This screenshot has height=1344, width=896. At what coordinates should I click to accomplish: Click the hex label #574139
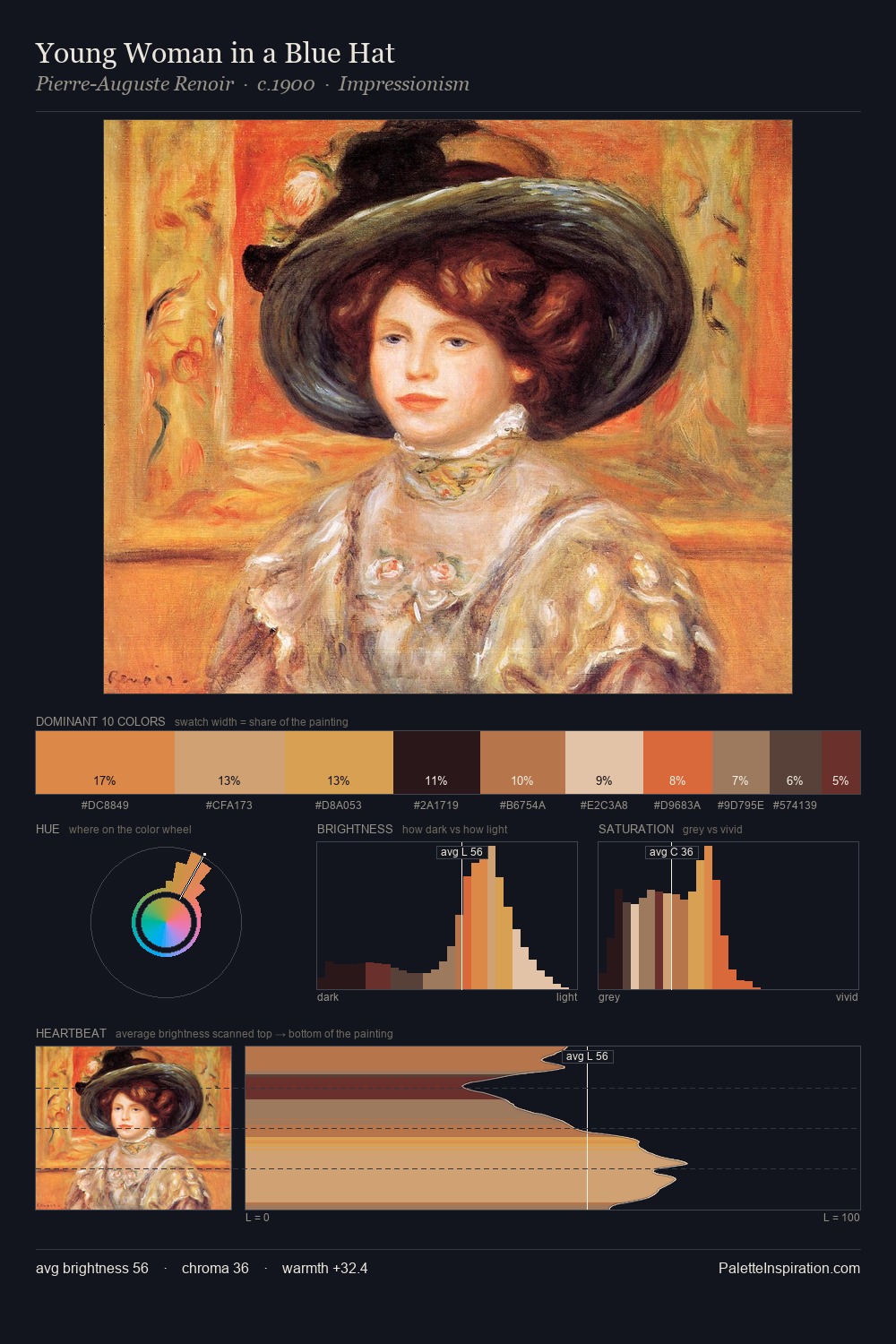pos(795,806)
